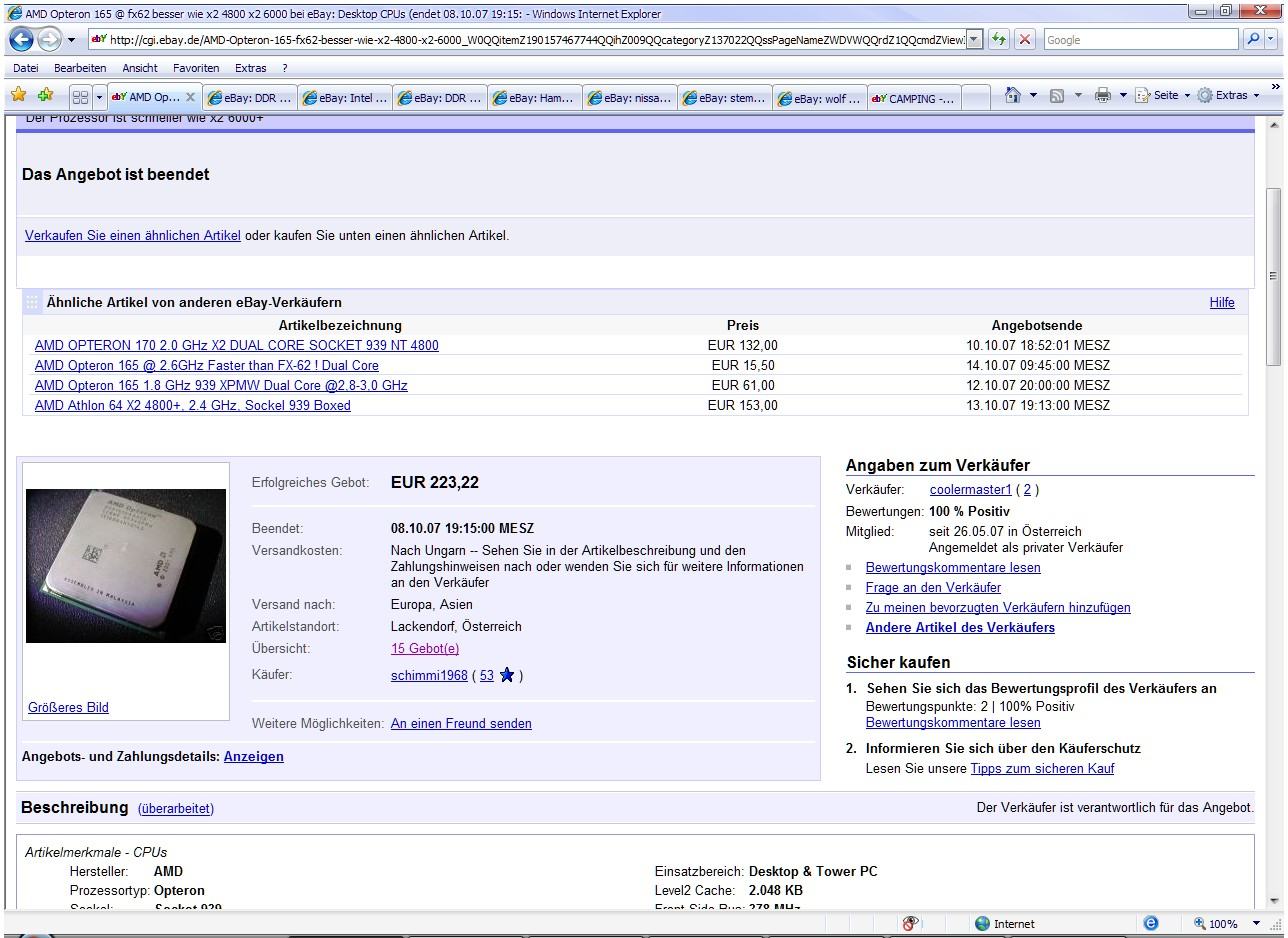Show more toolbar commands chevron
1288x938 pixels.
pos(1275,88)
